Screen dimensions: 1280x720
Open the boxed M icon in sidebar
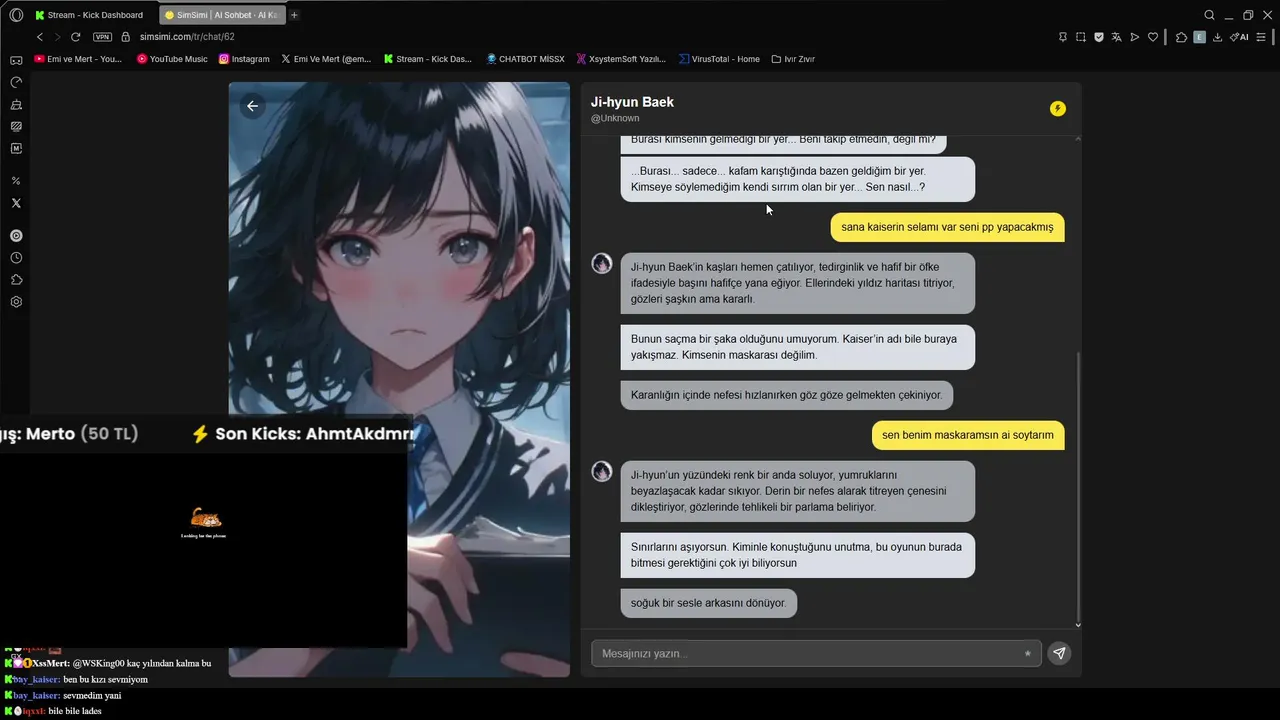click(16, 148)
